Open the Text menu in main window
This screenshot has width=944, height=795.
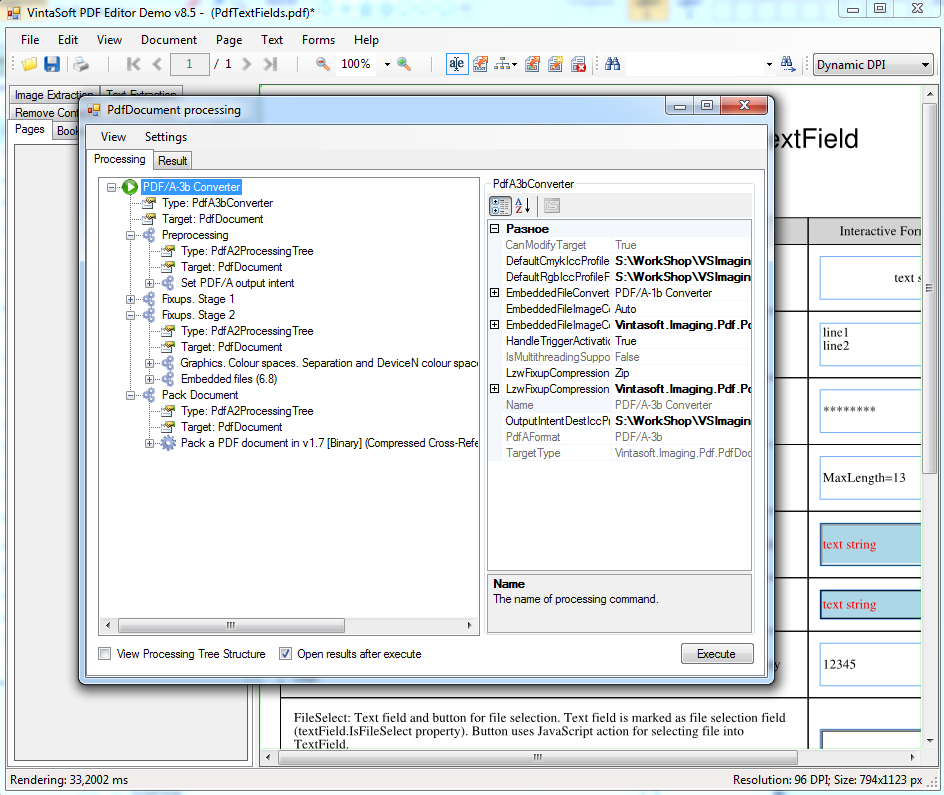tap(272, 40)
